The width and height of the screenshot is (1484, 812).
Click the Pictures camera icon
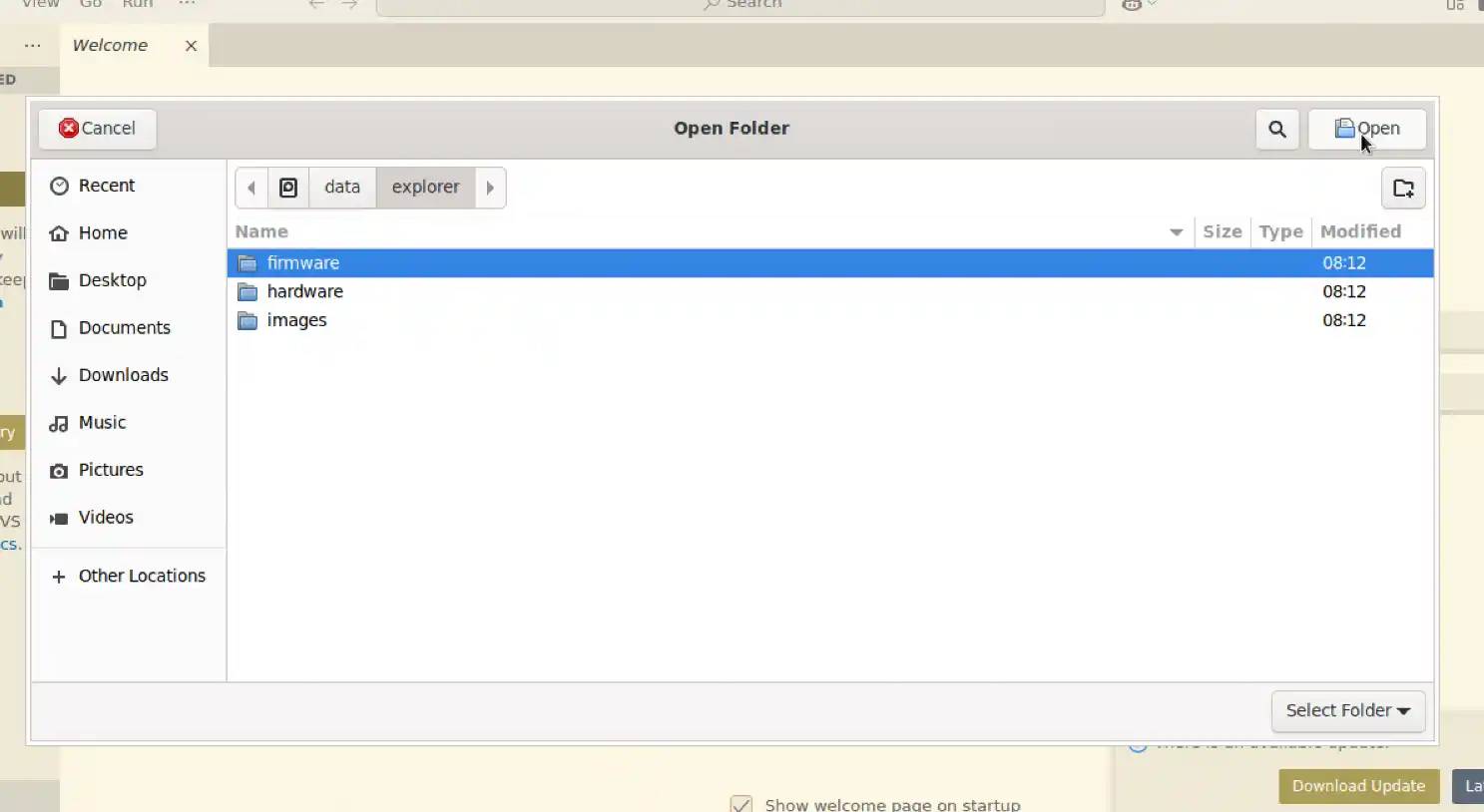(x=59, y=471)
